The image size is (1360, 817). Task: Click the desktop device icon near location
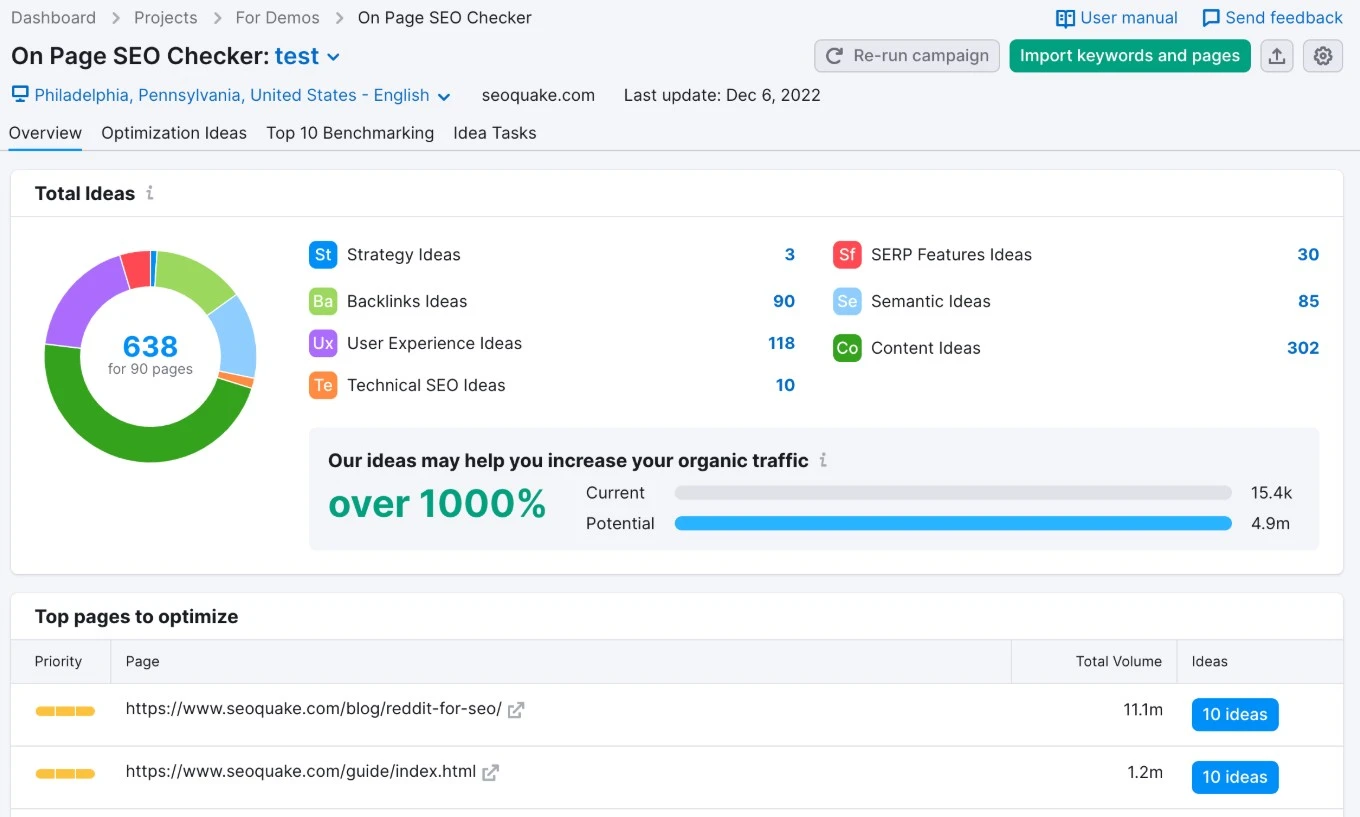tap(20, 95)
